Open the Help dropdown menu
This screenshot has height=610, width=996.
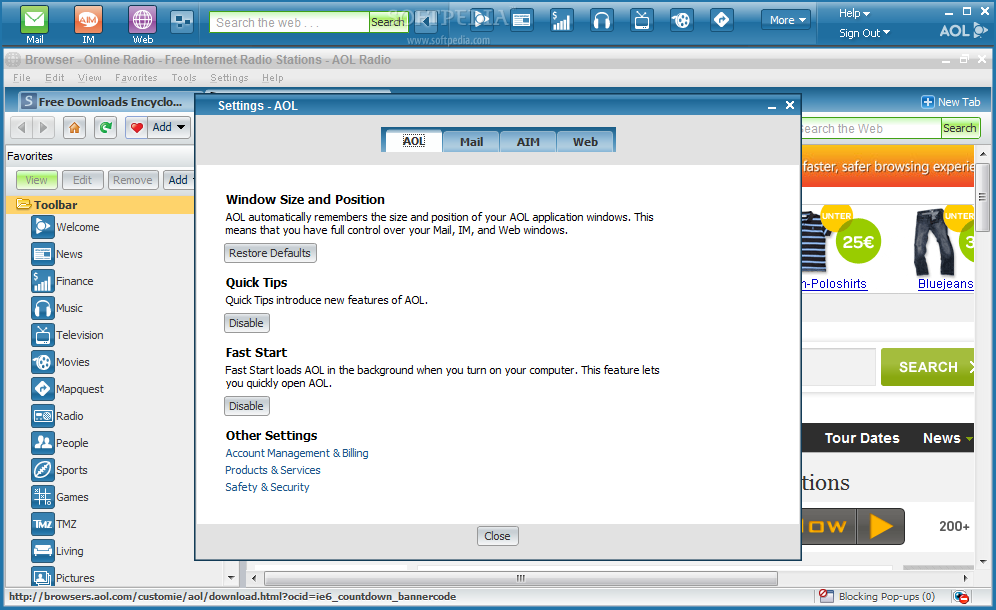pyautogui.click(x=854, y=13)
